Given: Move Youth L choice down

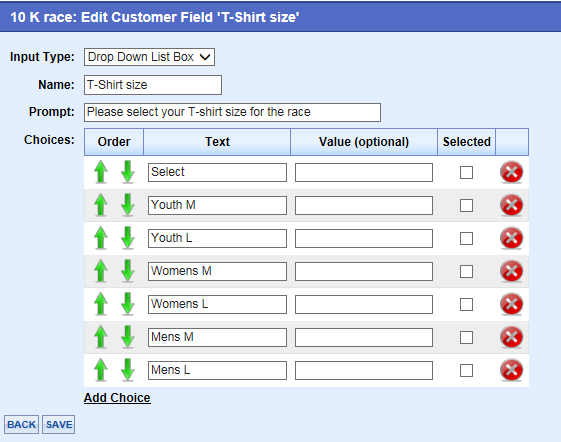Looking at the screenshot, I should coord(128,238).
